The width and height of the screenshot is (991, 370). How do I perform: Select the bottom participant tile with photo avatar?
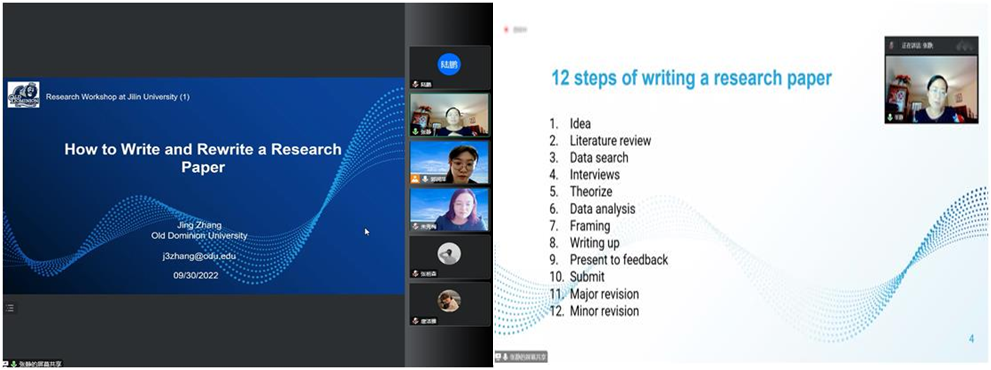pyautogui.click(x=449, y=304)
